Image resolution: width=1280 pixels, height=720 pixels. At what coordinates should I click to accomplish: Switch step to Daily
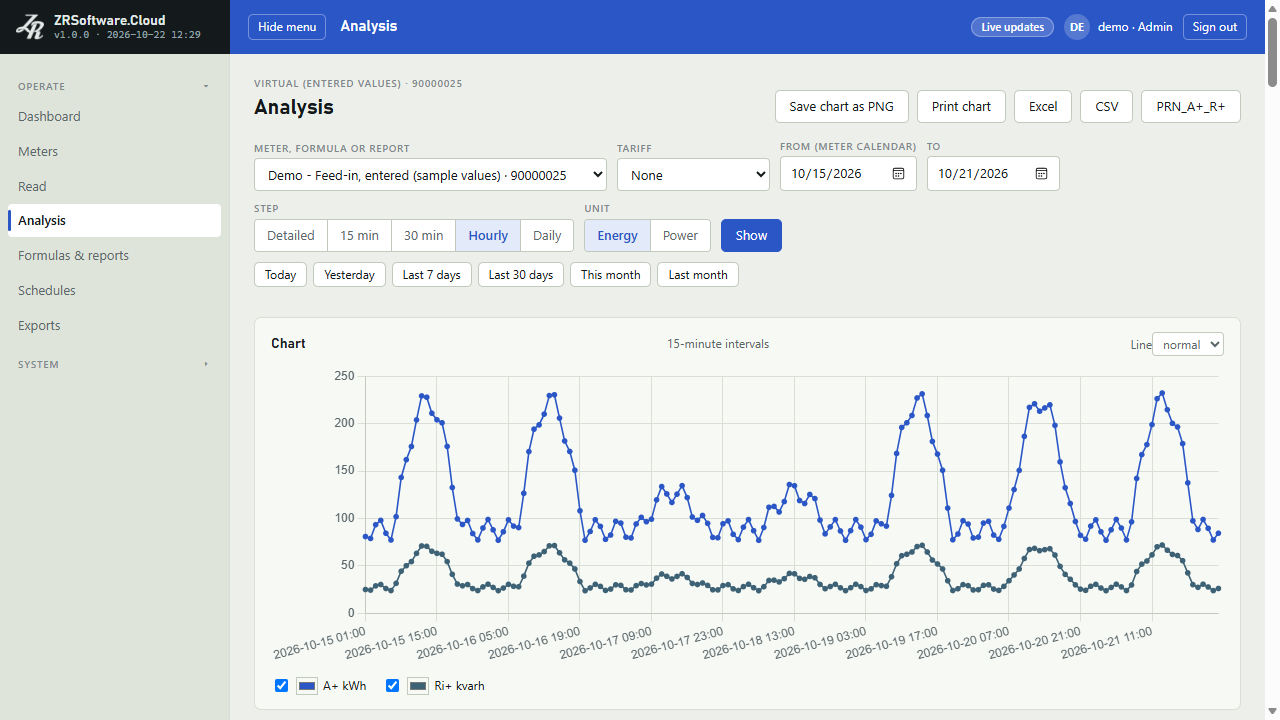tap(547, 235)
